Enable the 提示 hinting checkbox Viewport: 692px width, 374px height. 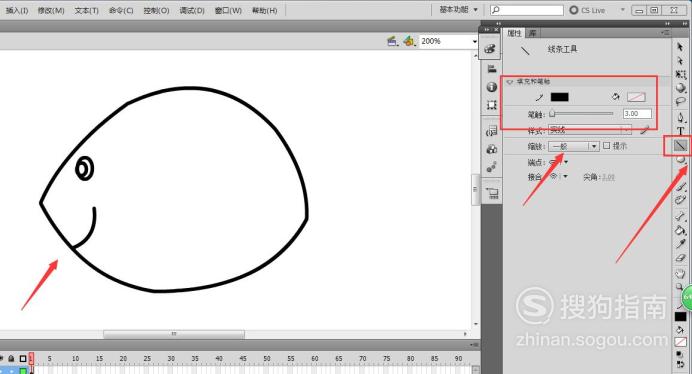pyautogui.click(x=606, y=145)
